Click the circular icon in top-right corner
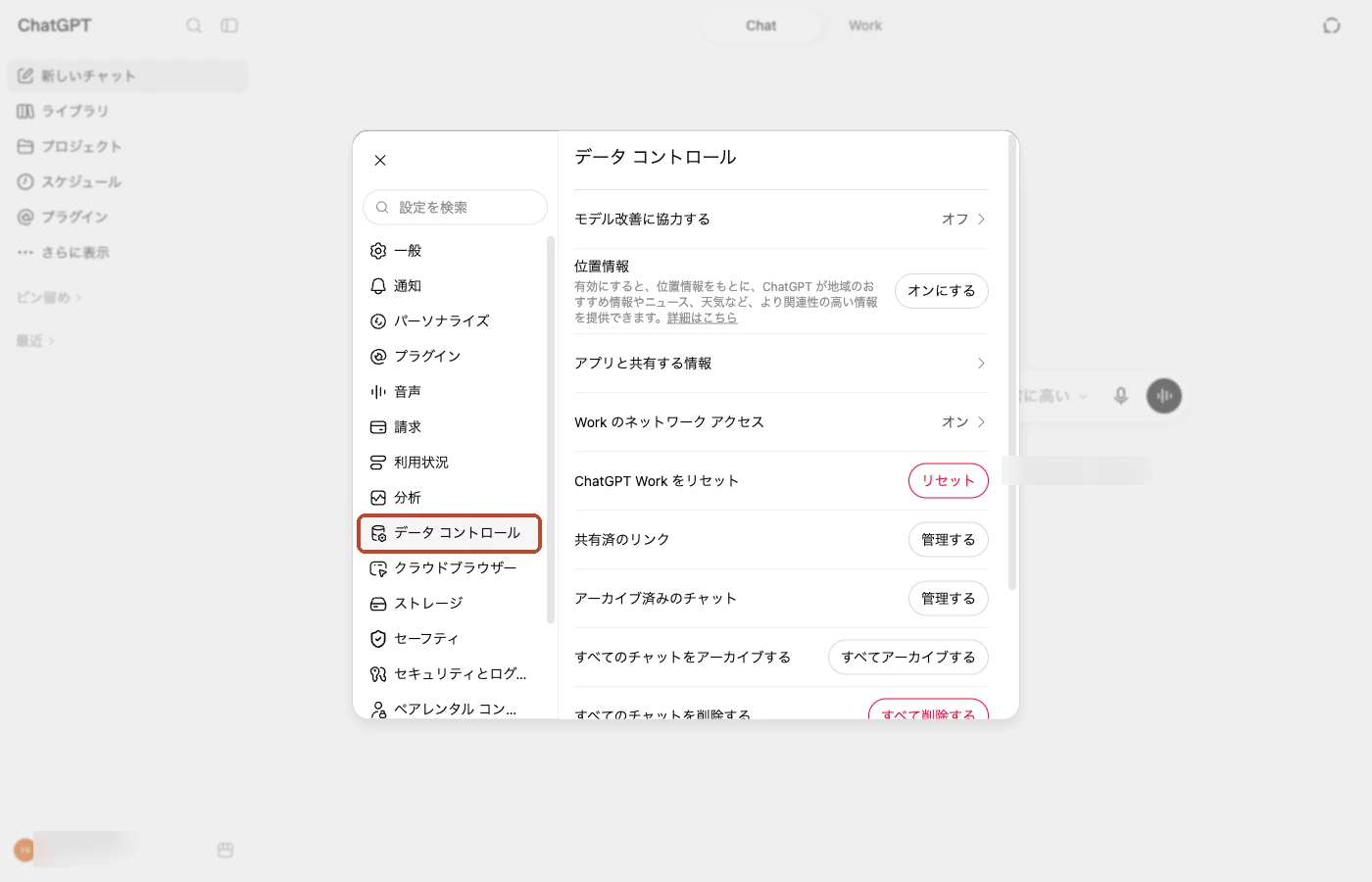Image resolution: width=1372 pixels, height=882 pixels. (1332, 25)
